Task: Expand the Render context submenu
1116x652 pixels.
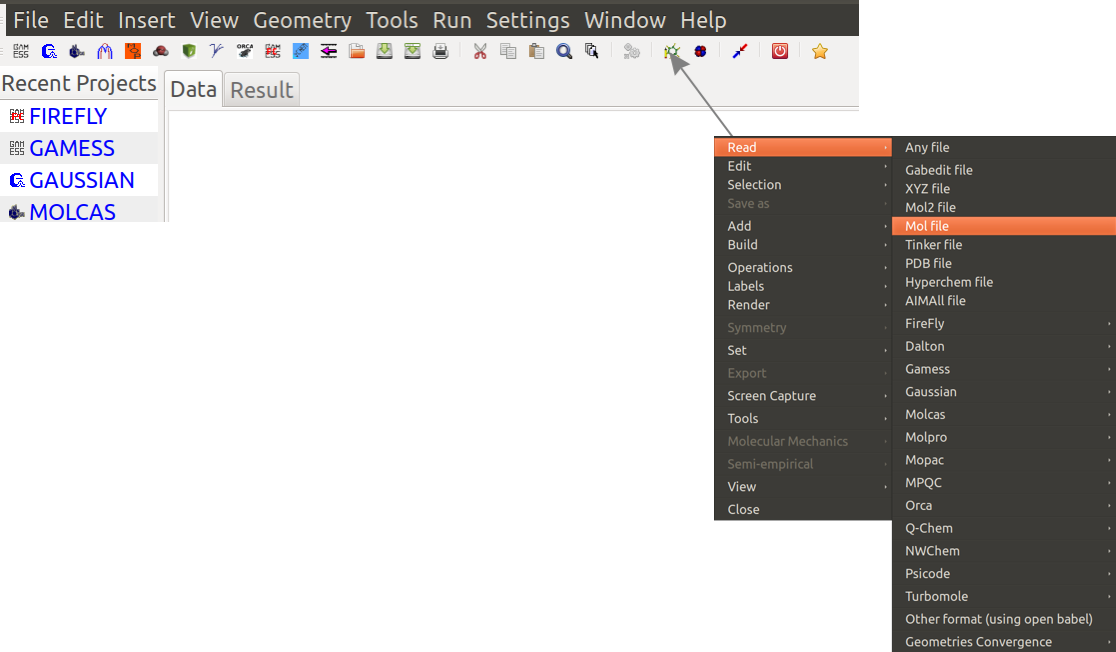Action: [x=803, y=305]
